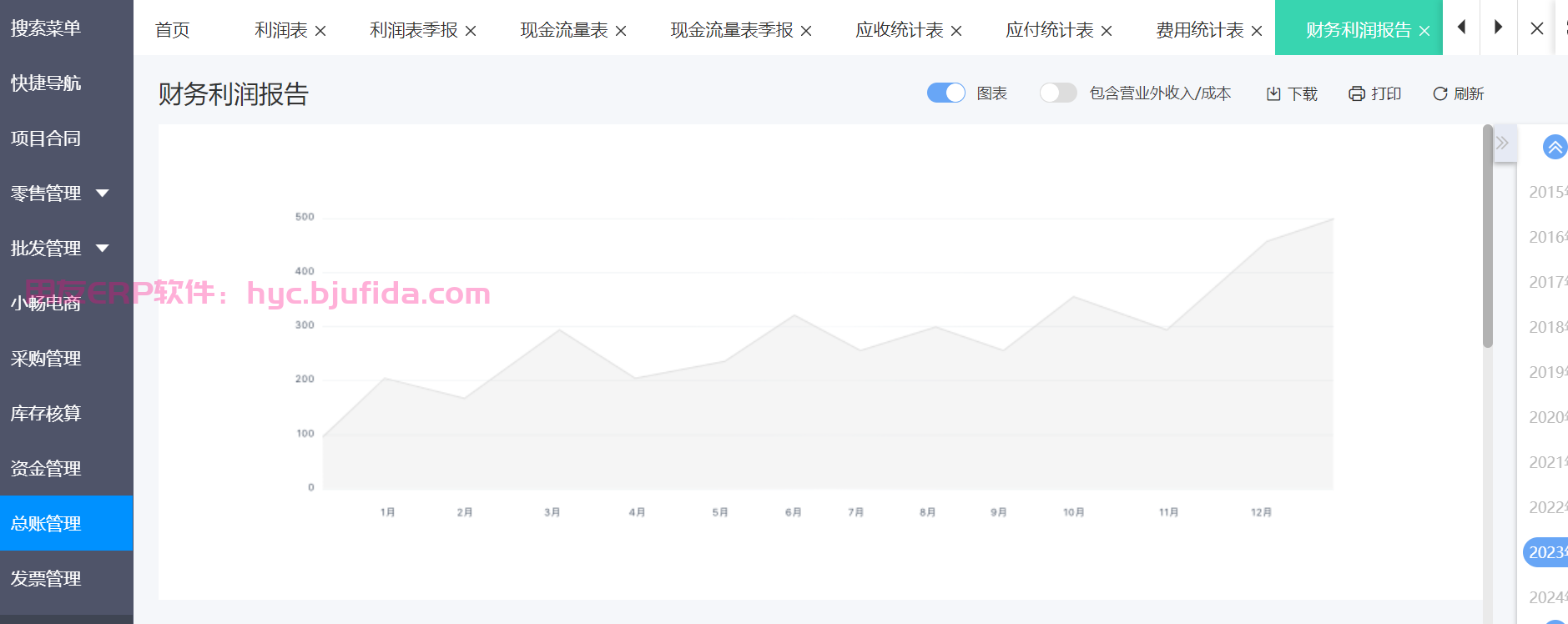This screenshot has width=1568, height=624.
Task: Select year 2019 in year list
Action: [x=1548, y=372]
